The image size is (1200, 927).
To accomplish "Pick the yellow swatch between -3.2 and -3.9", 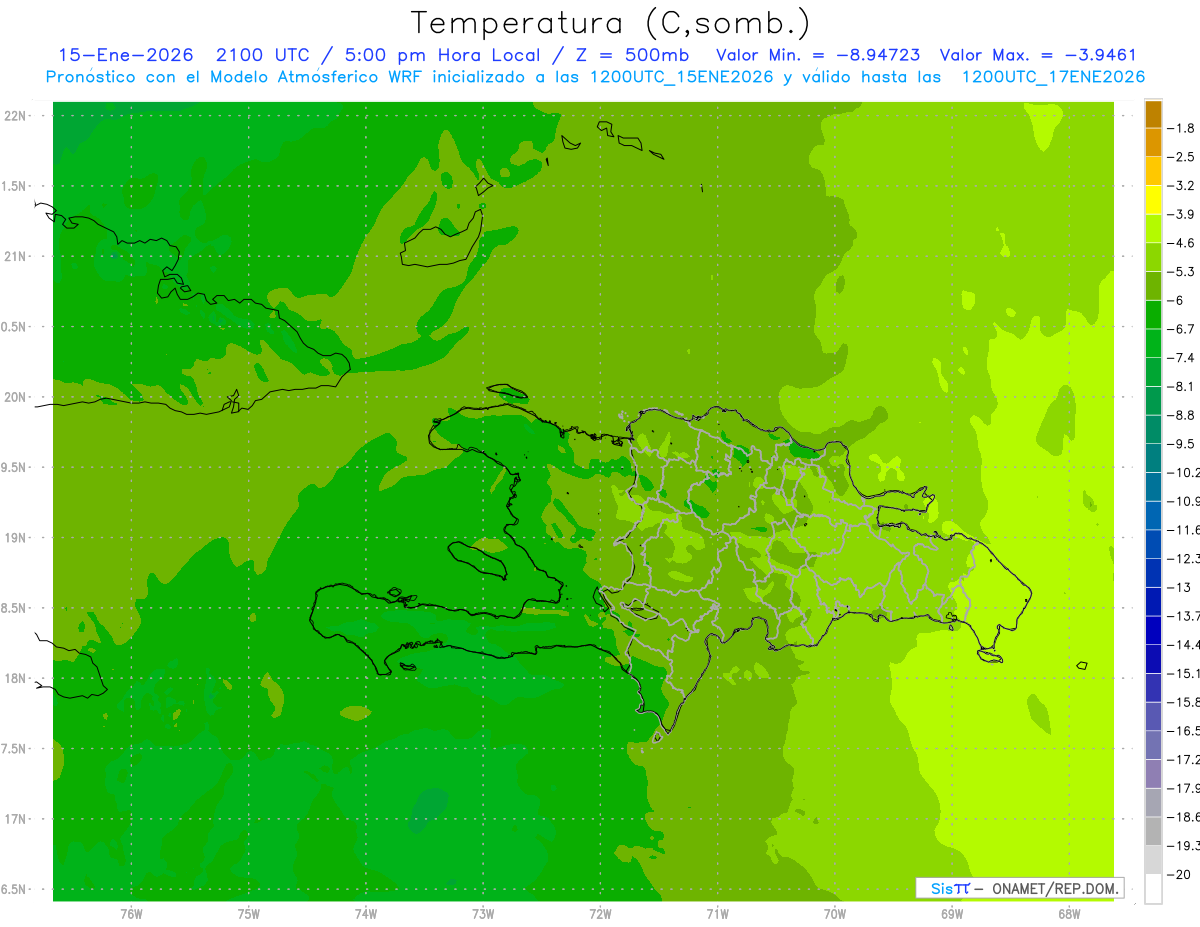I will click(x=1153, y=200).
